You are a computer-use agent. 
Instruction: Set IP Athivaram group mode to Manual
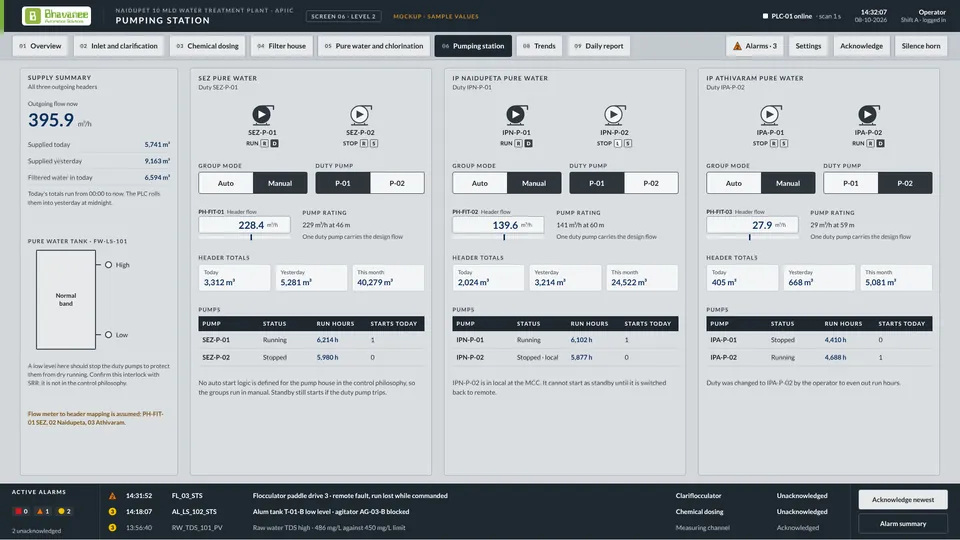pyautogui.click(x=788, y=183)
